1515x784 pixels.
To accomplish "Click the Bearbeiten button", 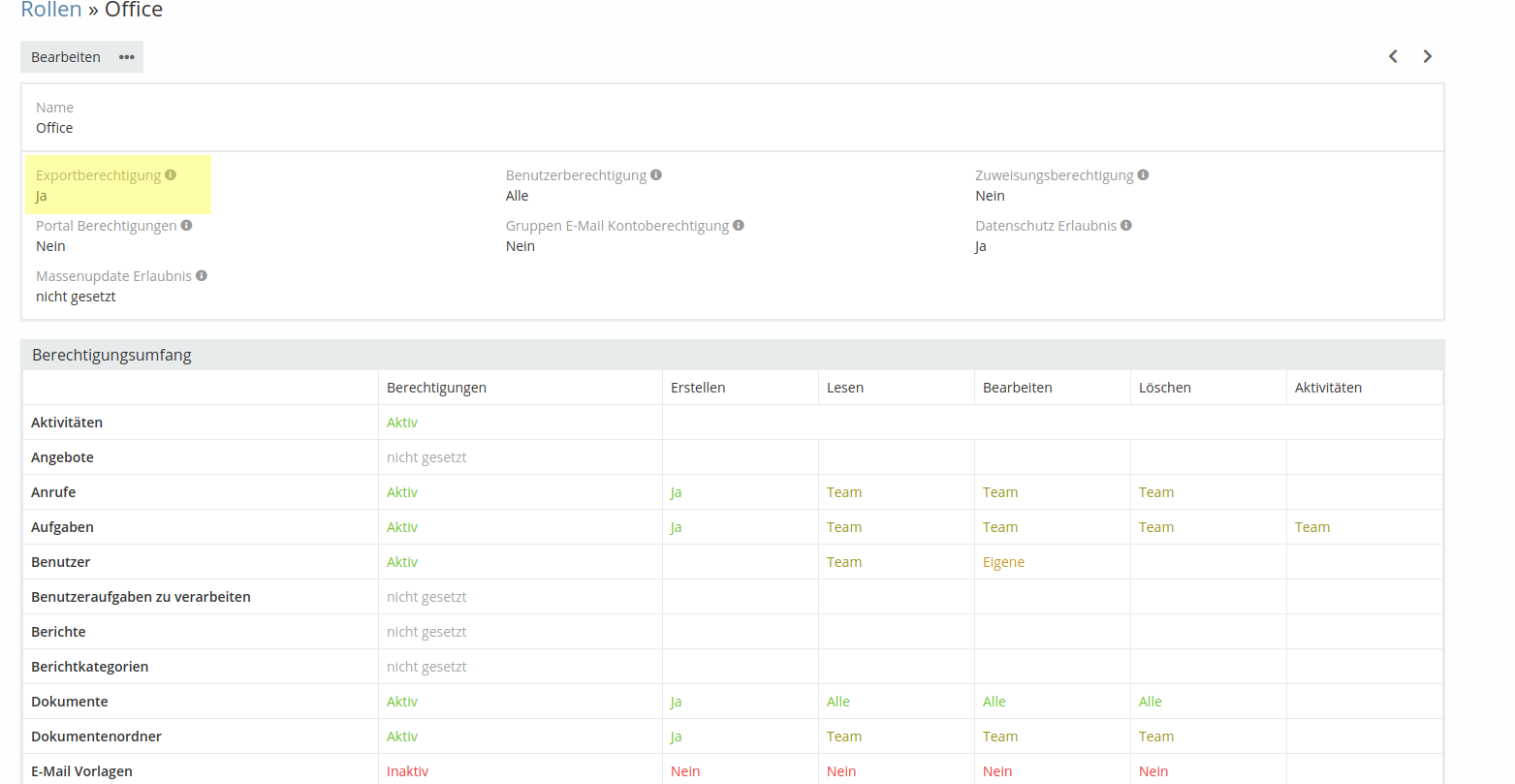I will pyautogui.click(x=66, y=57).
